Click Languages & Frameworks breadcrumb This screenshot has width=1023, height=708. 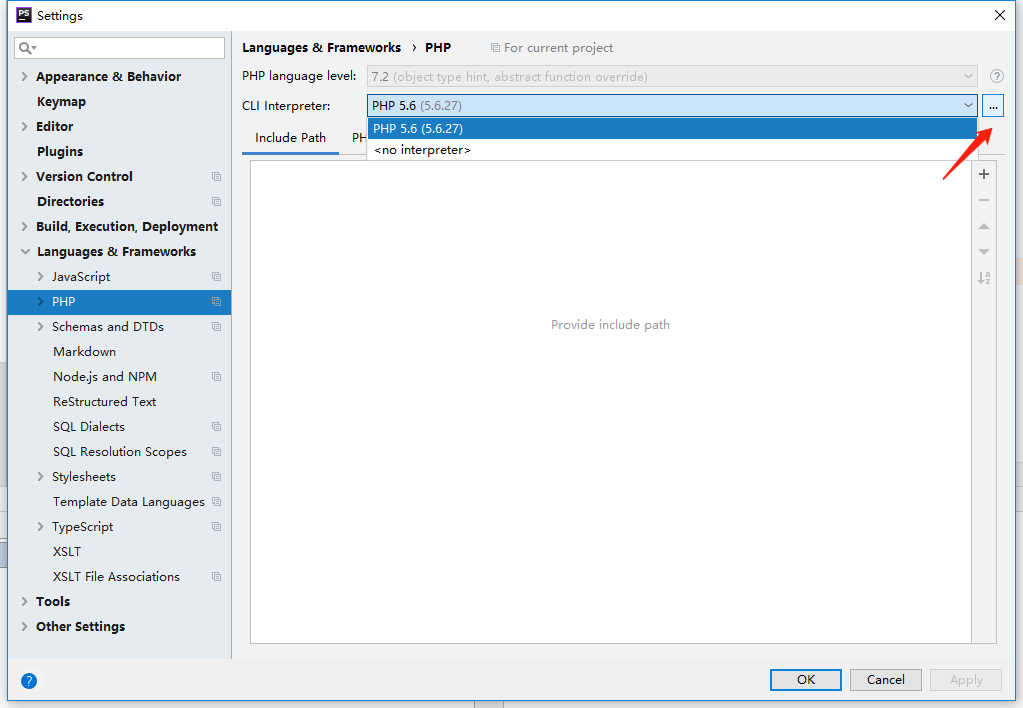[321, 48]
